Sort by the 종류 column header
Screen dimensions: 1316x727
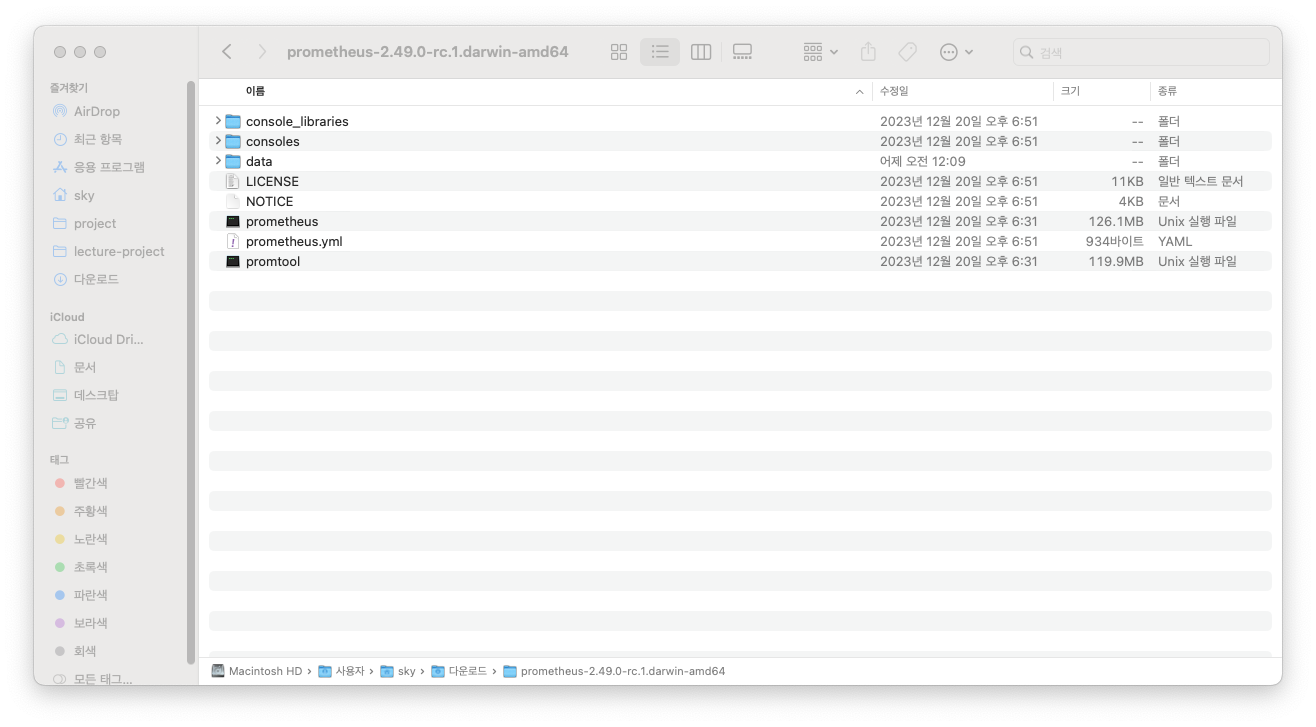click(x=1168, y=91)
